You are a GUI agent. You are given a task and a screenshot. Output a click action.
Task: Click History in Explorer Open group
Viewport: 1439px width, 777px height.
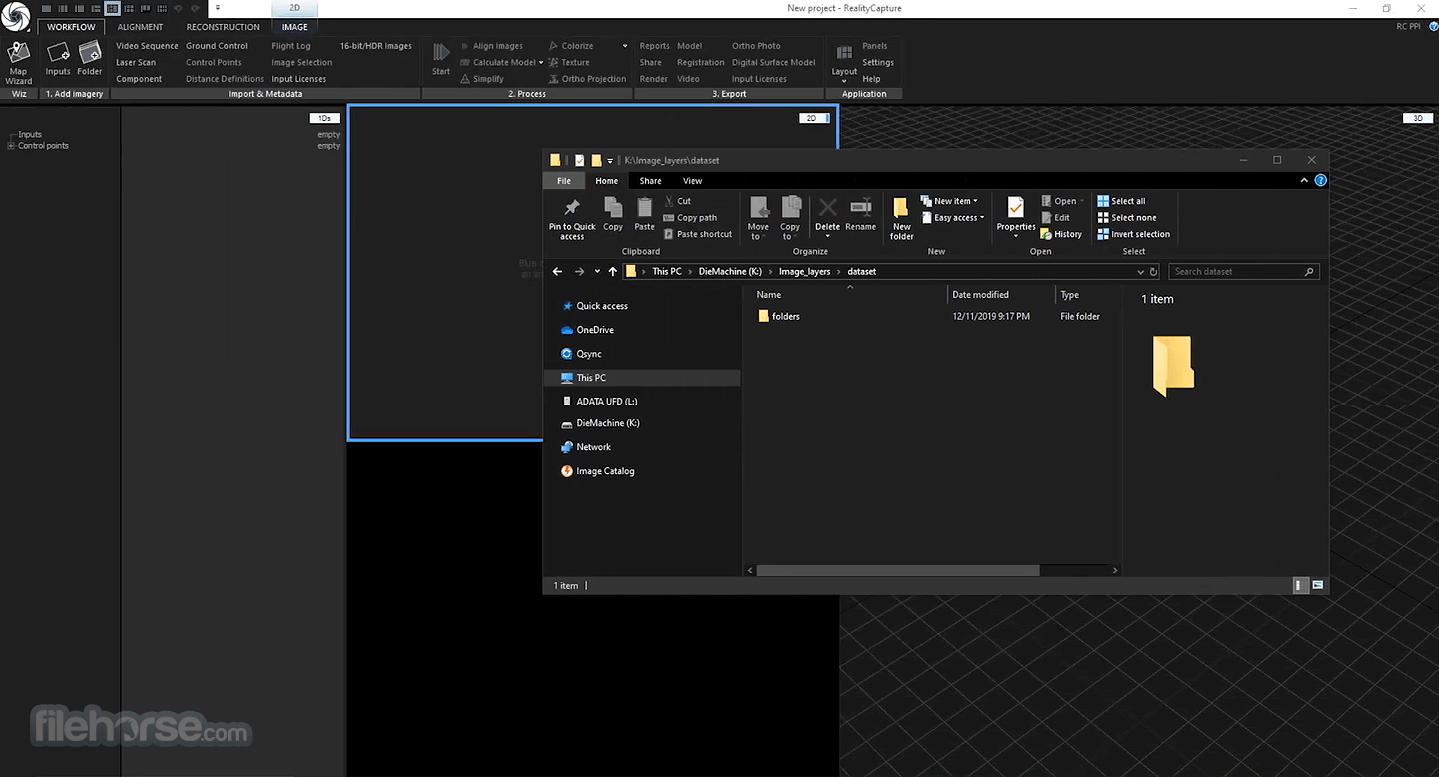coord(1061,234)
